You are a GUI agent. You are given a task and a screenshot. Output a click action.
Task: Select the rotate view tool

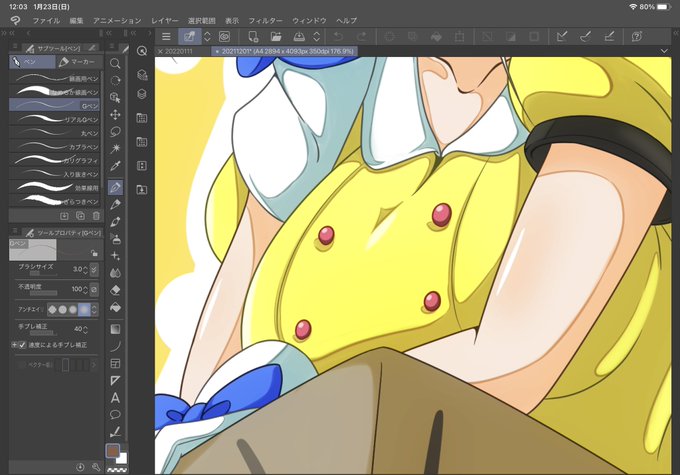point(115,80)
